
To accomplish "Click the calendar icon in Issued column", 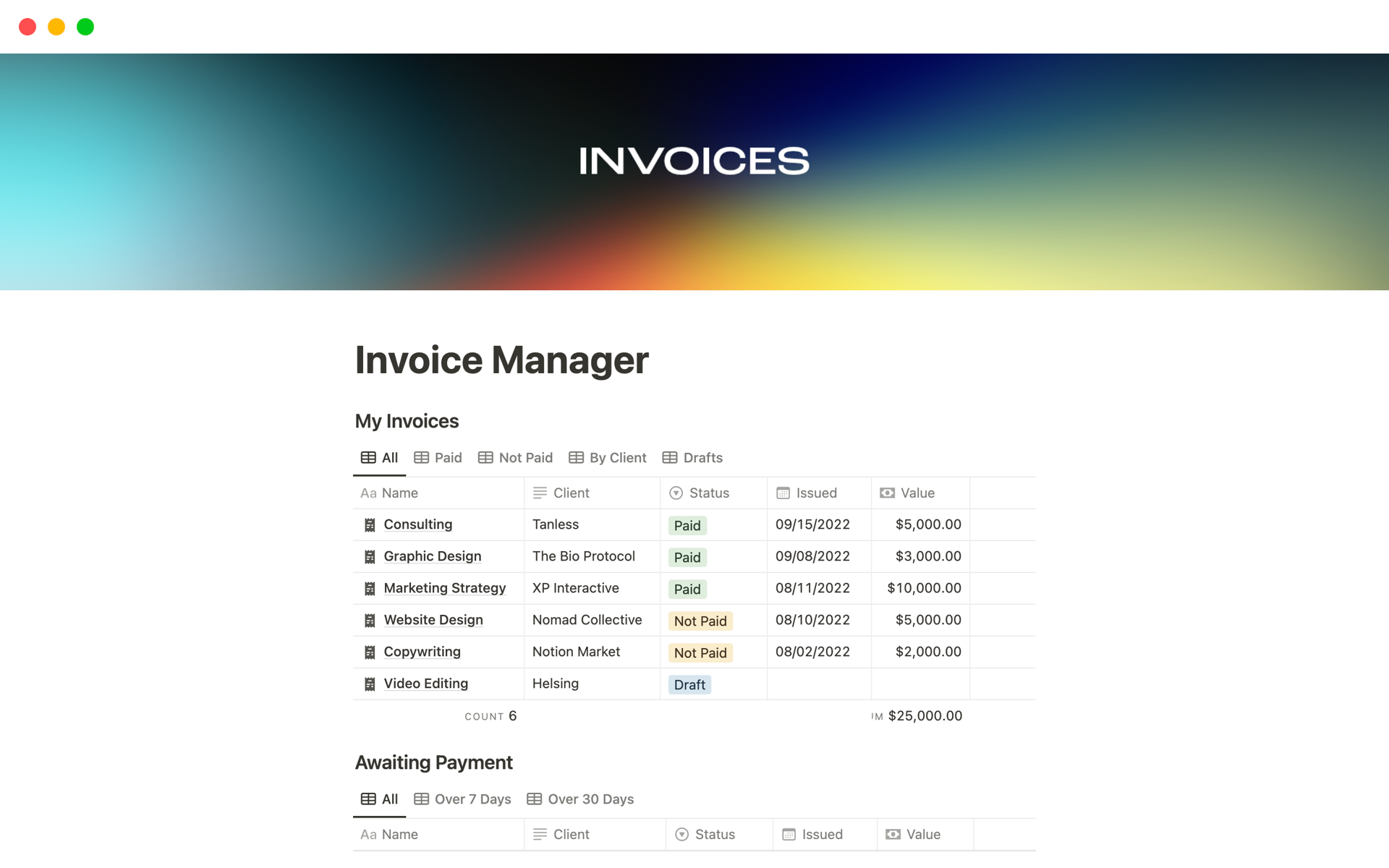I will click(x=784, y=492).
